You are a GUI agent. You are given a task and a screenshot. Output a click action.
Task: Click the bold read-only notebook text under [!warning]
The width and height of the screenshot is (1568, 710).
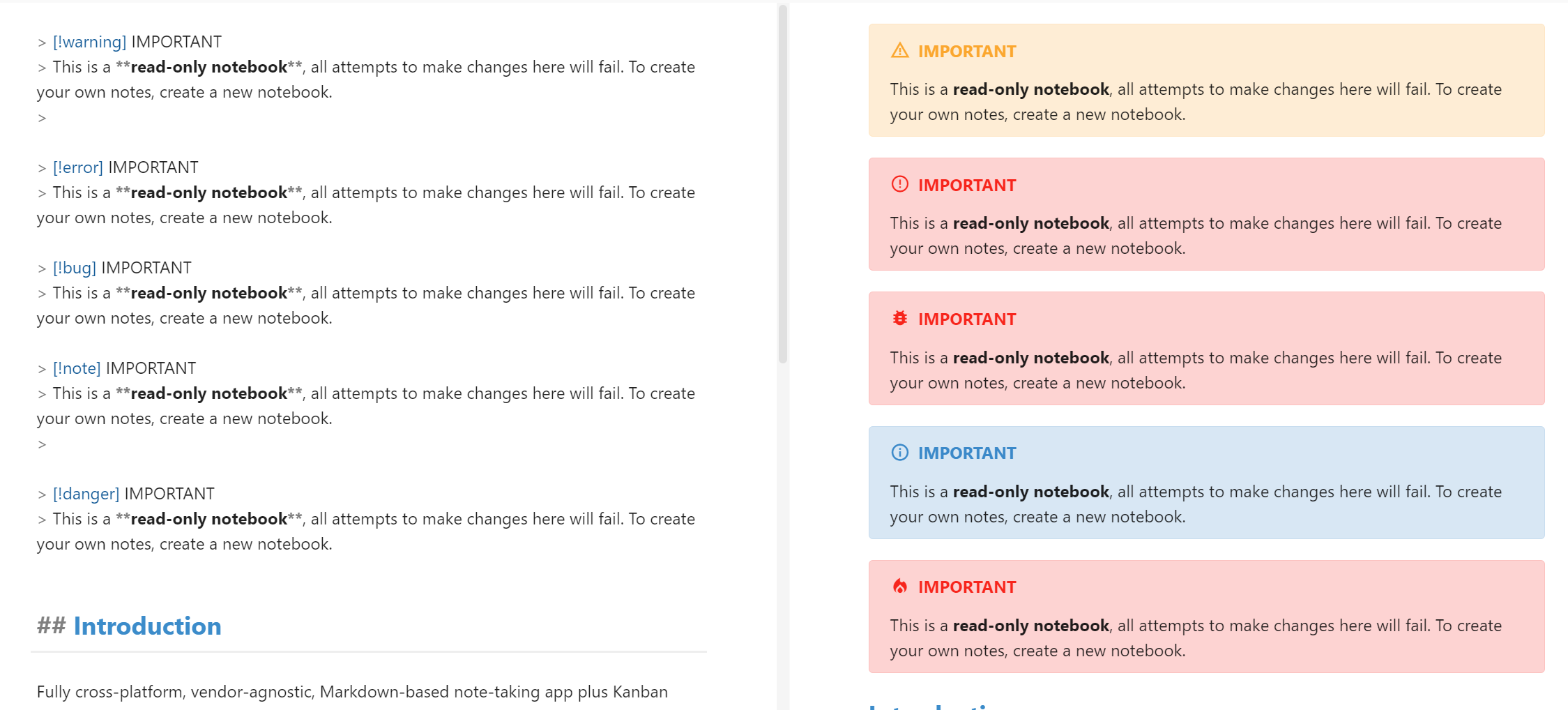(208, 67)
